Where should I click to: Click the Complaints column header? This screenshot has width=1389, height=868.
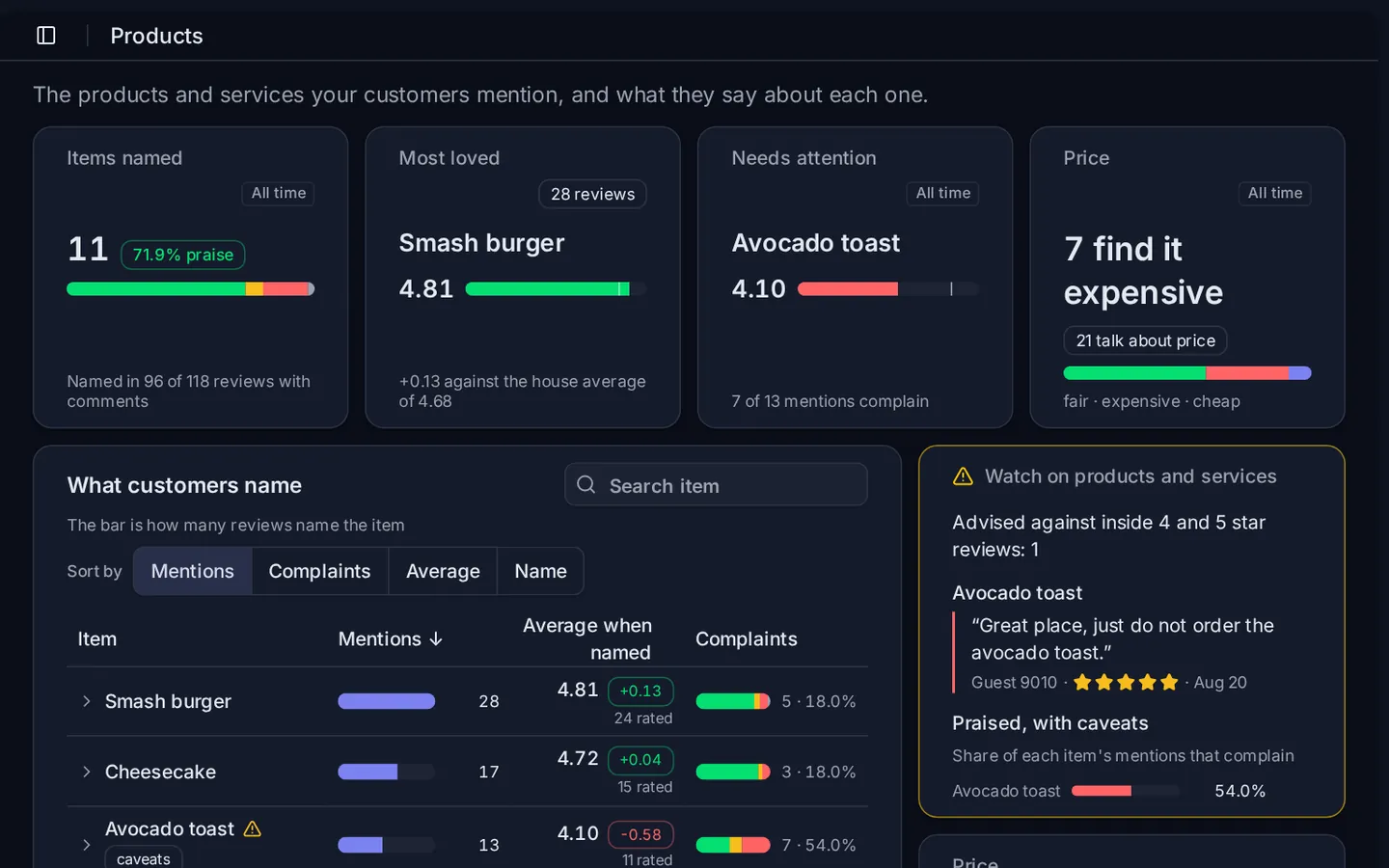click(x=747, y=639)
